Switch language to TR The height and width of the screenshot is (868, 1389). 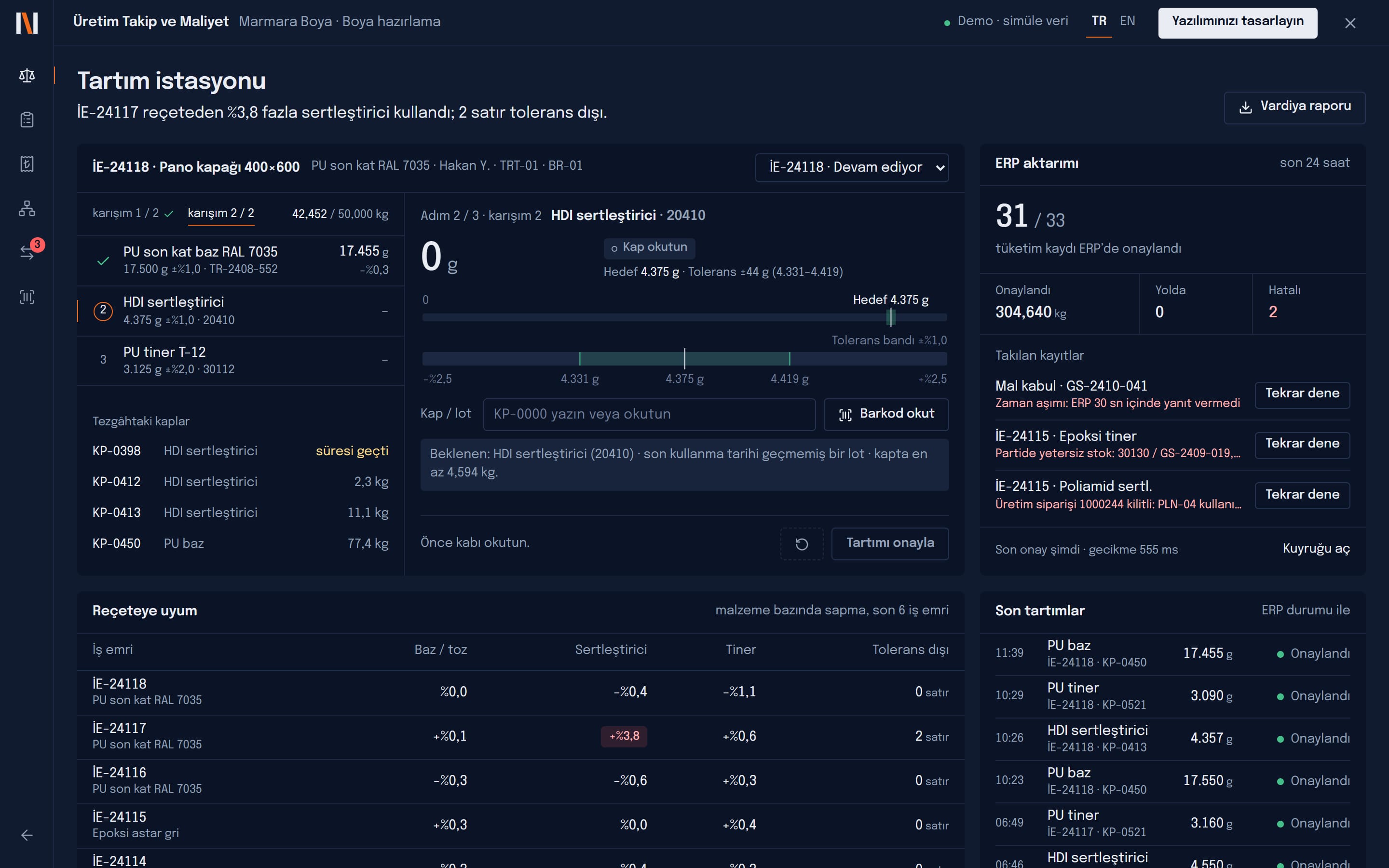pyautogui.click(x=1099, y=21)
